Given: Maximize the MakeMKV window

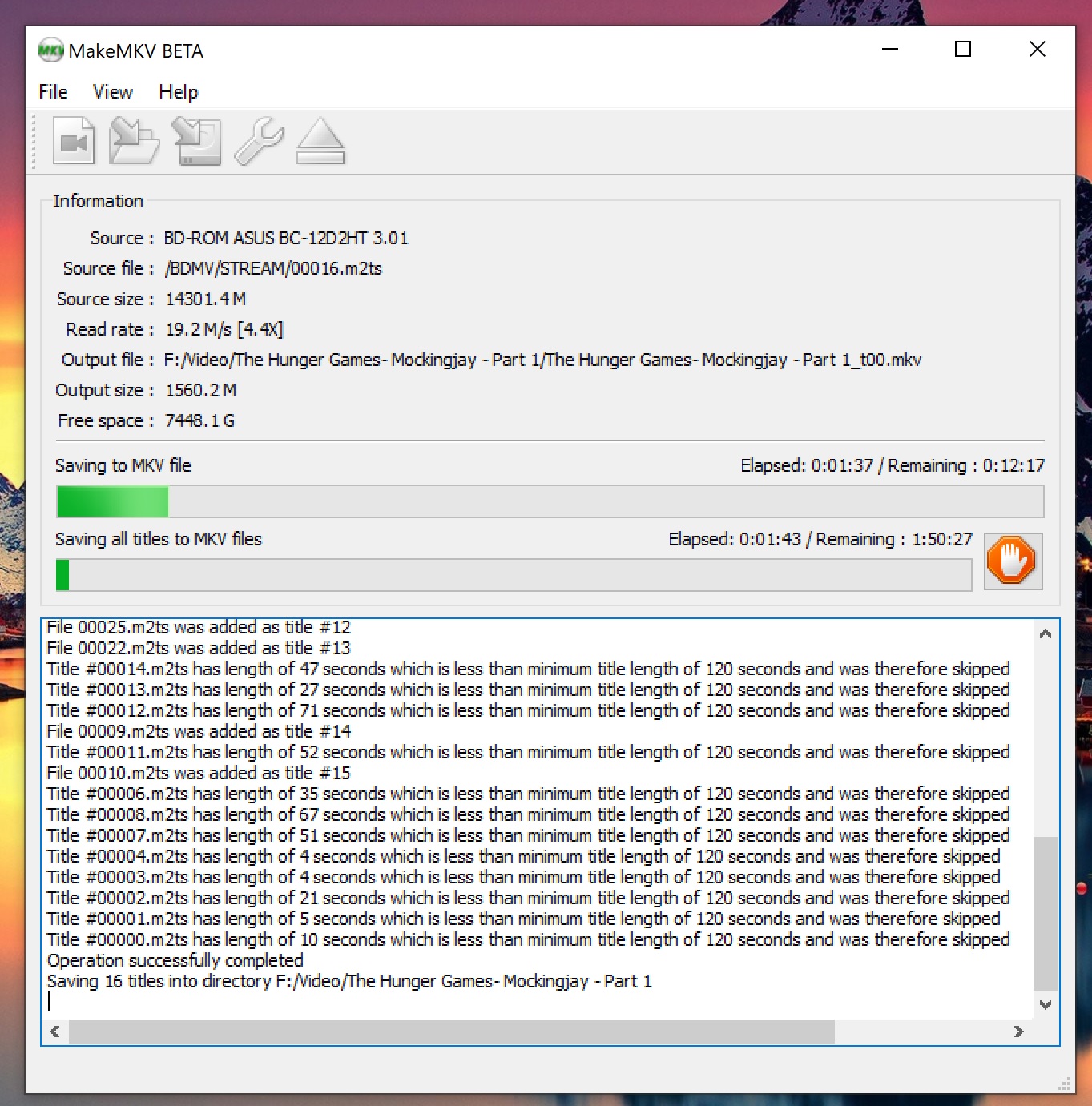Looking at the screenshot, I should (x=963, y=49).
